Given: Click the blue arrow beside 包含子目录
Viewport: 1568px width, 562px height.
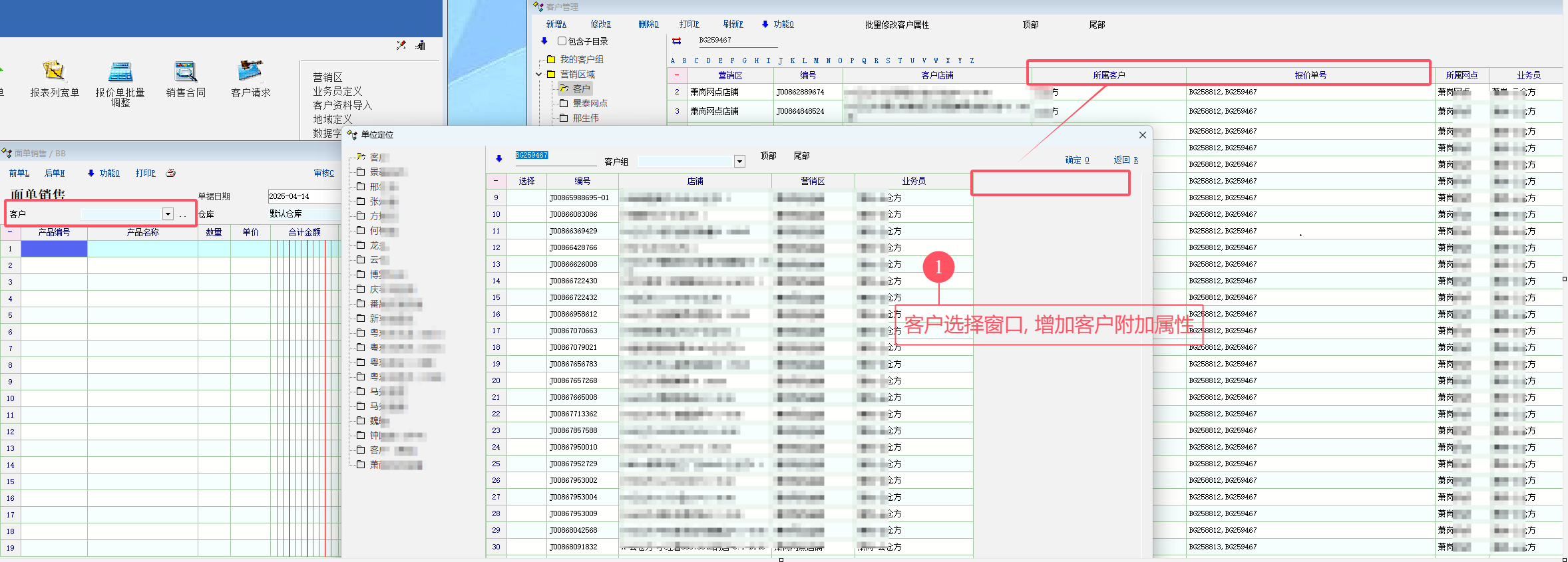Looking at the screenshot, I should [x=544, y=41].
